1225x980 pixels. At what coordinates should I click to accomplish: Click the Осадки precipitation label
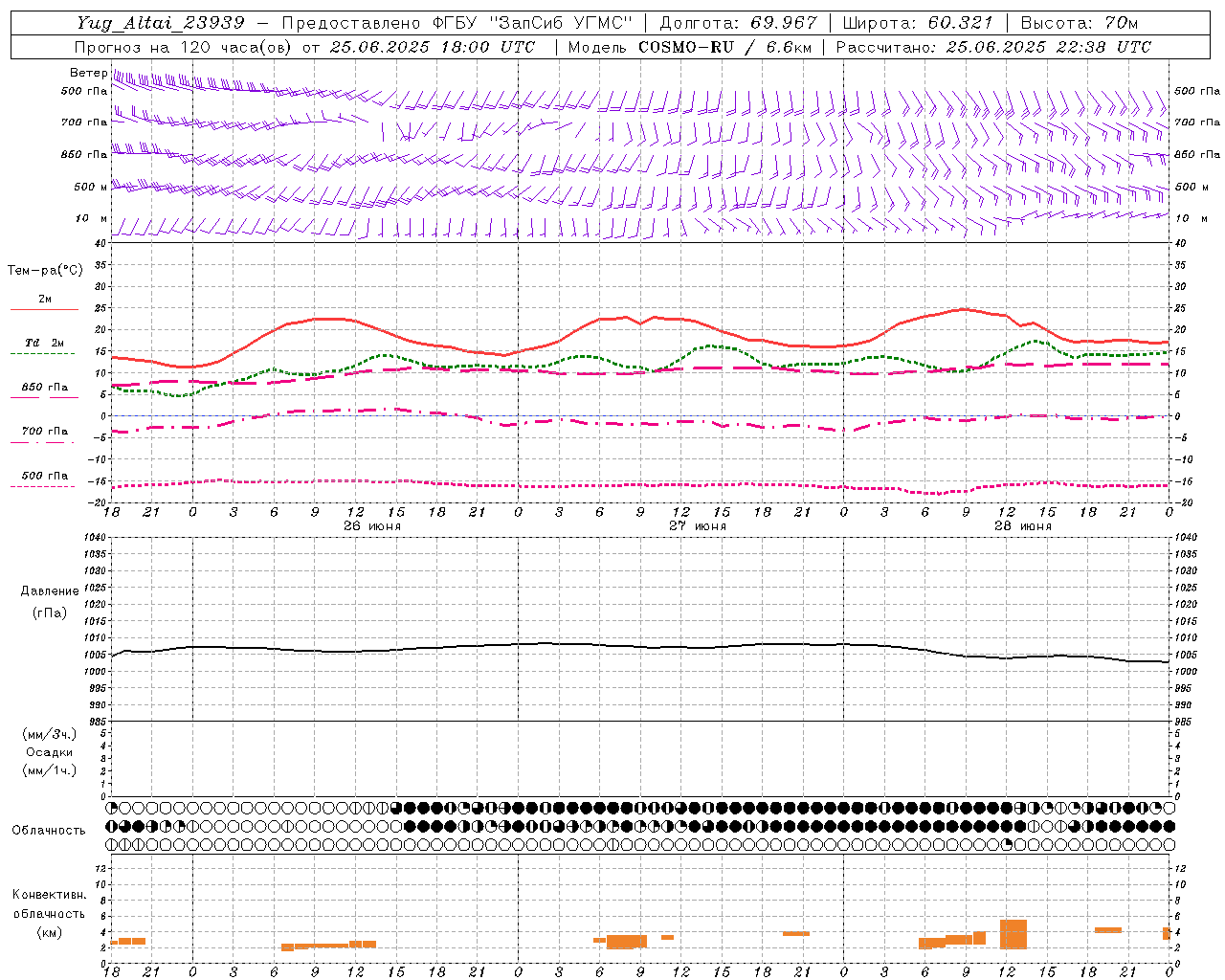[x=50, y=752]
